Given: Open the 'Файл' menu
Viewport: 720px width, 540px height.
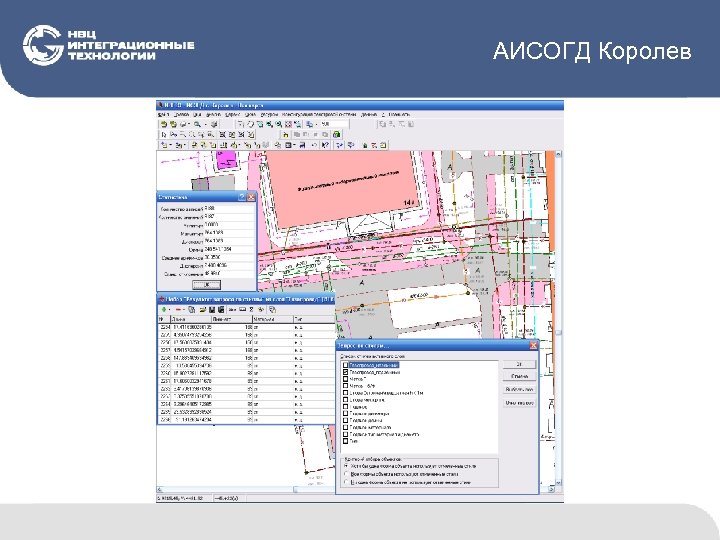Looking at the screenshot, I should pyautogui.click(x=163, y=114).
